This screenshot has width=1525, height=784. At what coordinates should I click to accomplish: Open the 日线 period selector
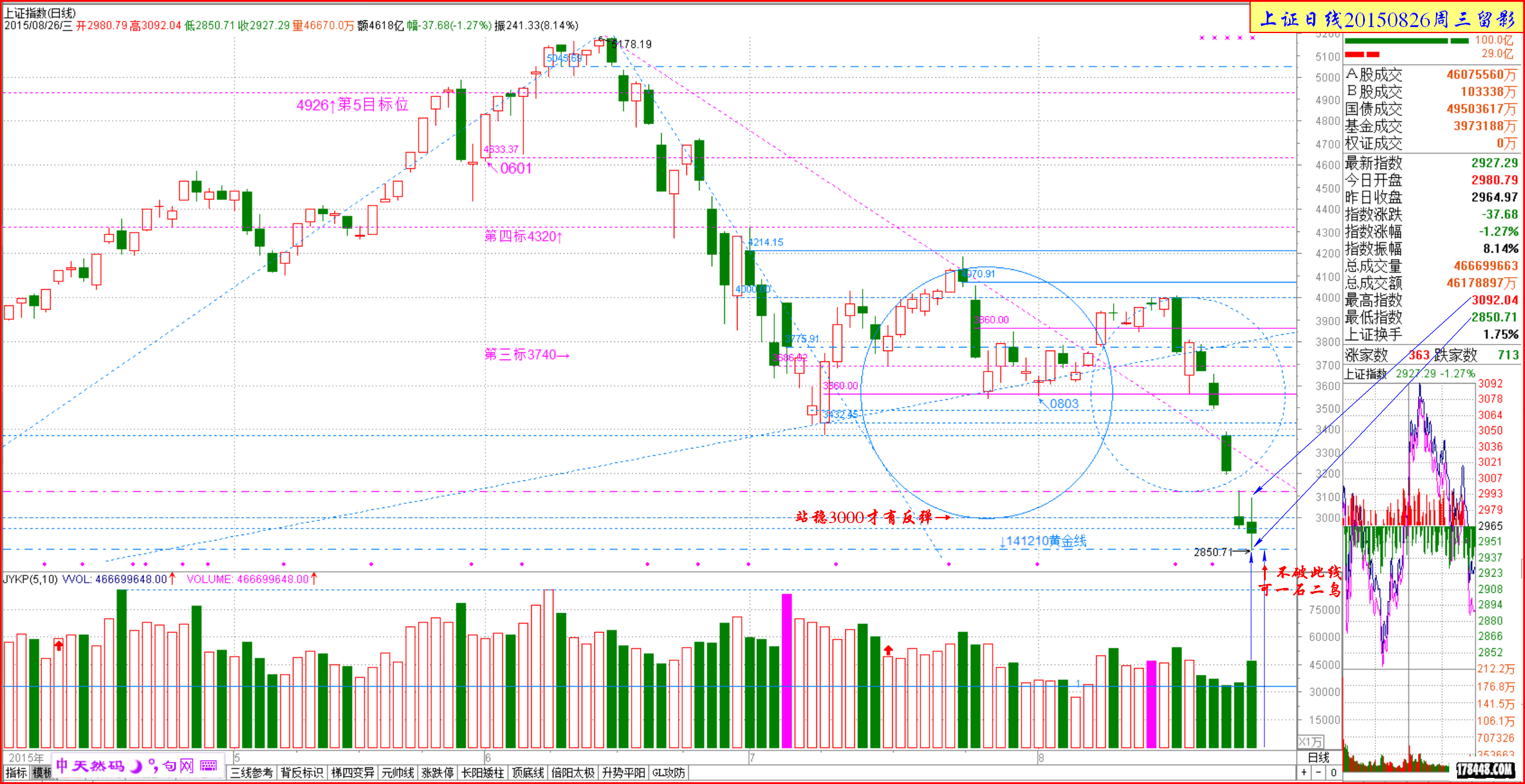(x=1319, y=758)
